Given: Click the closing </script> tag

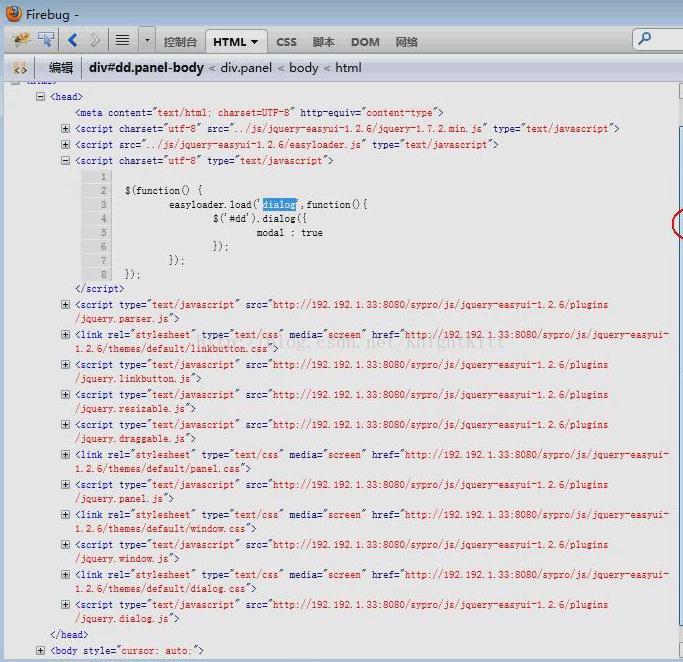Looking at the screenshot, I should coord(99,289).
